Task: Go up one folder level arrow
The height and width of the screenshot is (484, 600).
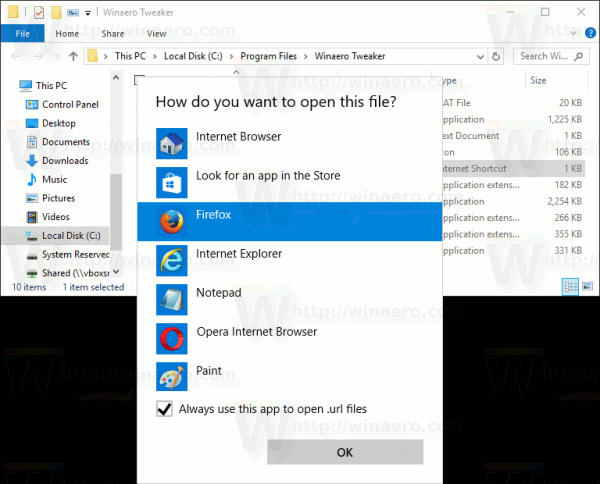Action: coord(73,57)
